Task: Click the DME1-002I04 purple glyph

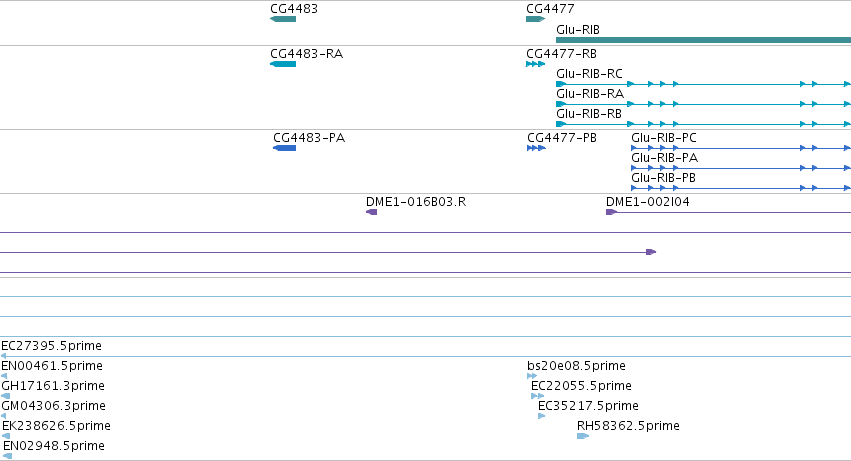Action: pyautogui.click(x=612, y=212)
